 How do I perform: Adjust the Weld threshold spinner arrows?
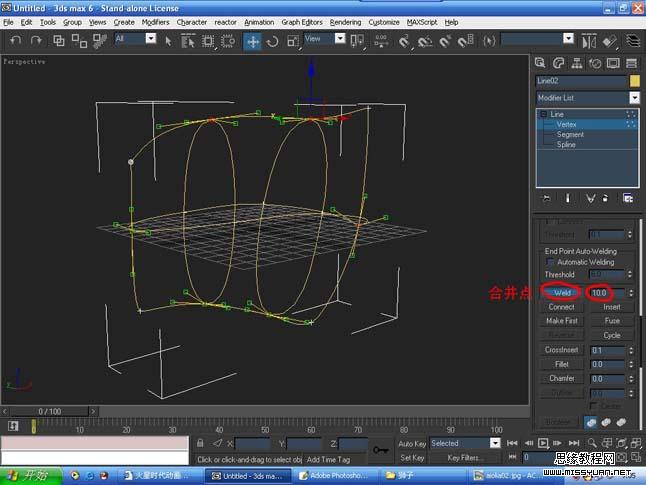pyautogui.click(x=631, y=293)
